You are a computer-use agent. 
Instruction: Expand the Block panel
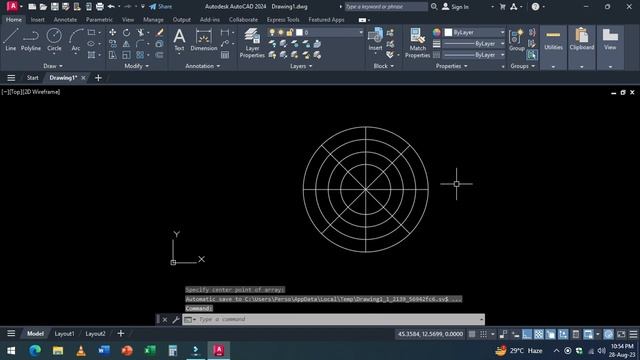point(383,66)
